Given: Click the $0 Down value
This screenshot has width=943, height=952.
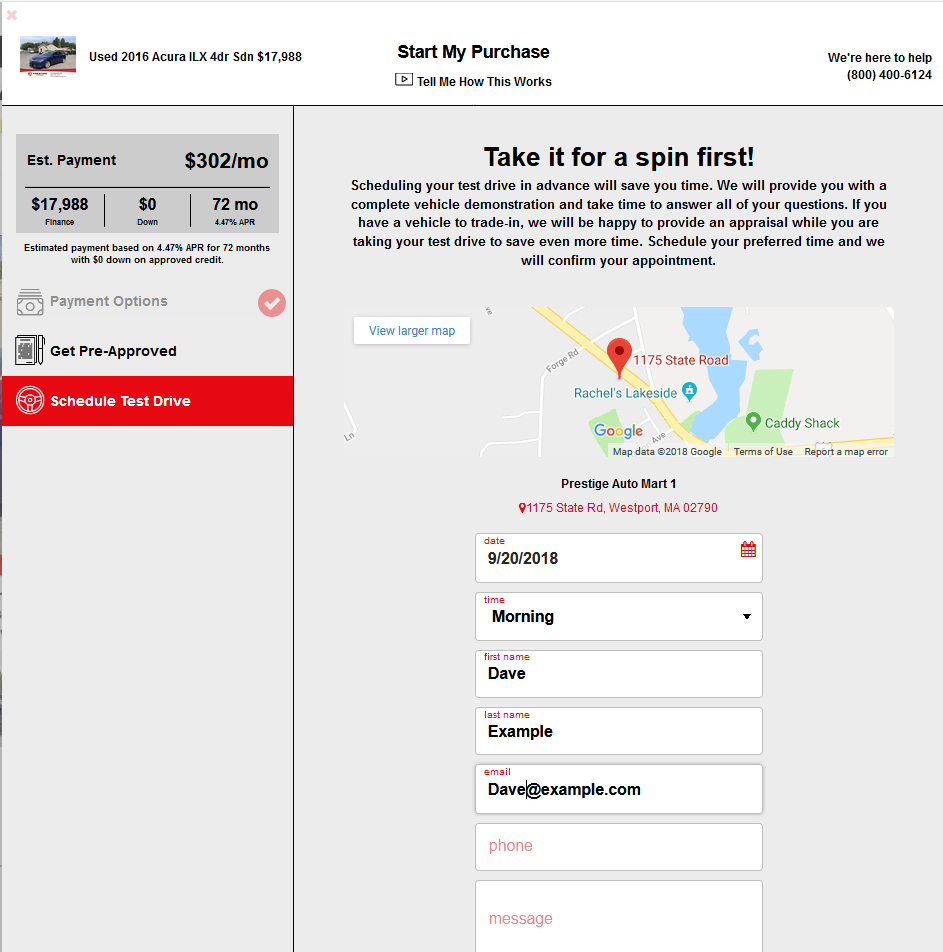Looking at the screenshot, I should coord(147,204).
